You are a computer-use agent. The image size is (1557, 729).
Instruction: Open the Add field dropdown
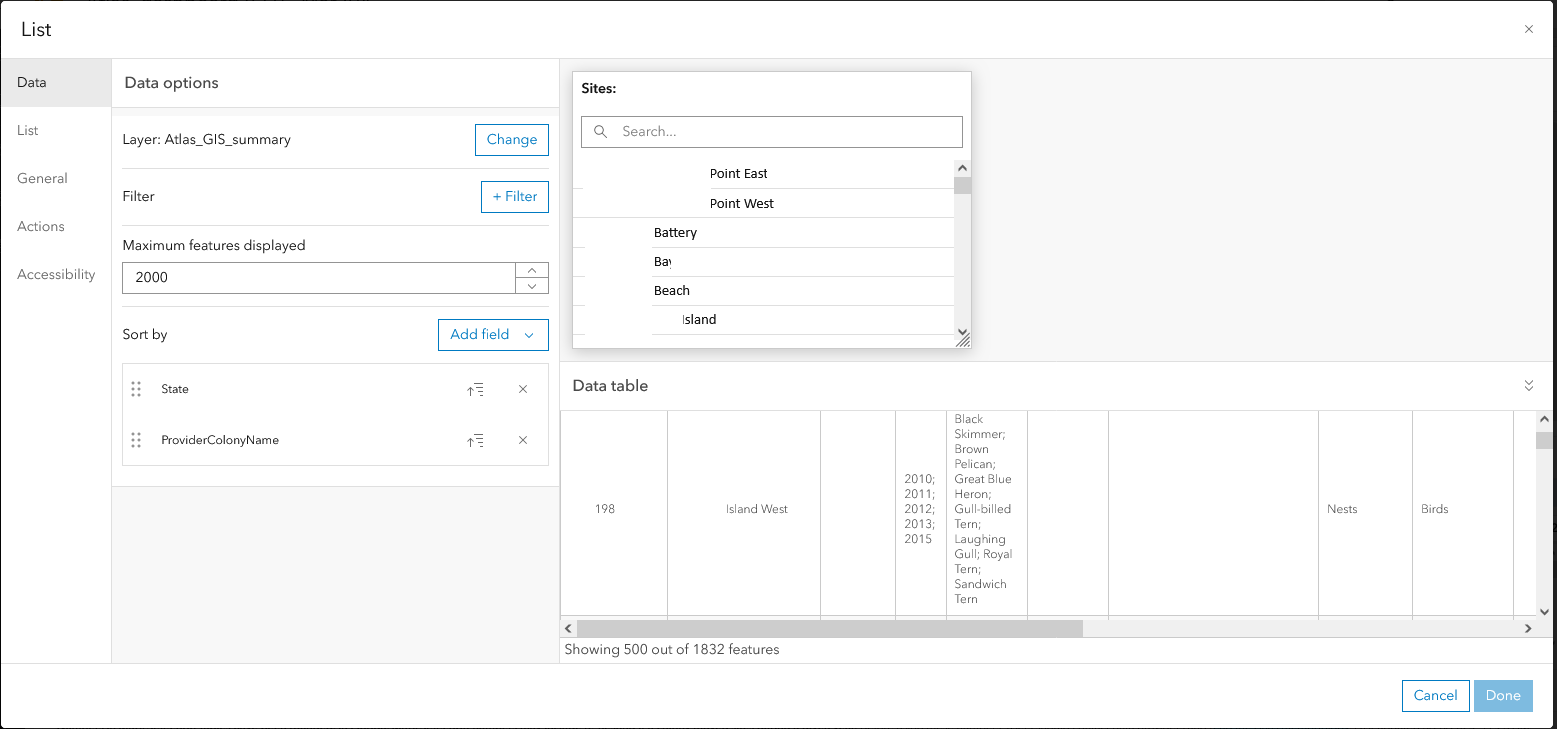tap(493, 335)
